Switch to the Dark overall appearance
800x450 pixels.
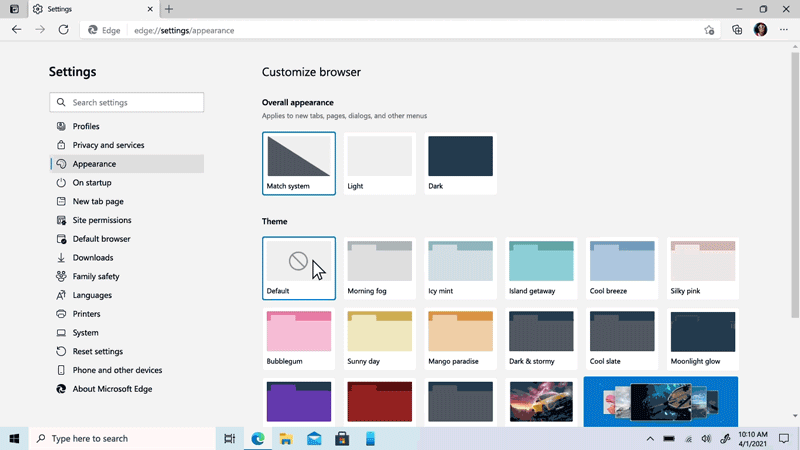coord(460,163)
